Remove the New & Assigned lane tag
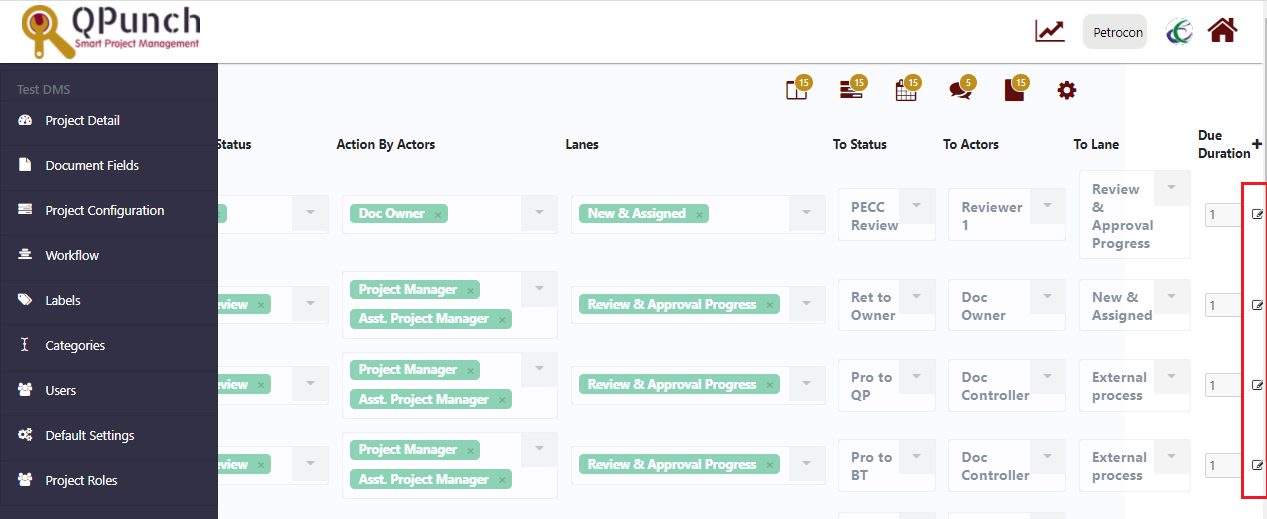 point(699,214)
